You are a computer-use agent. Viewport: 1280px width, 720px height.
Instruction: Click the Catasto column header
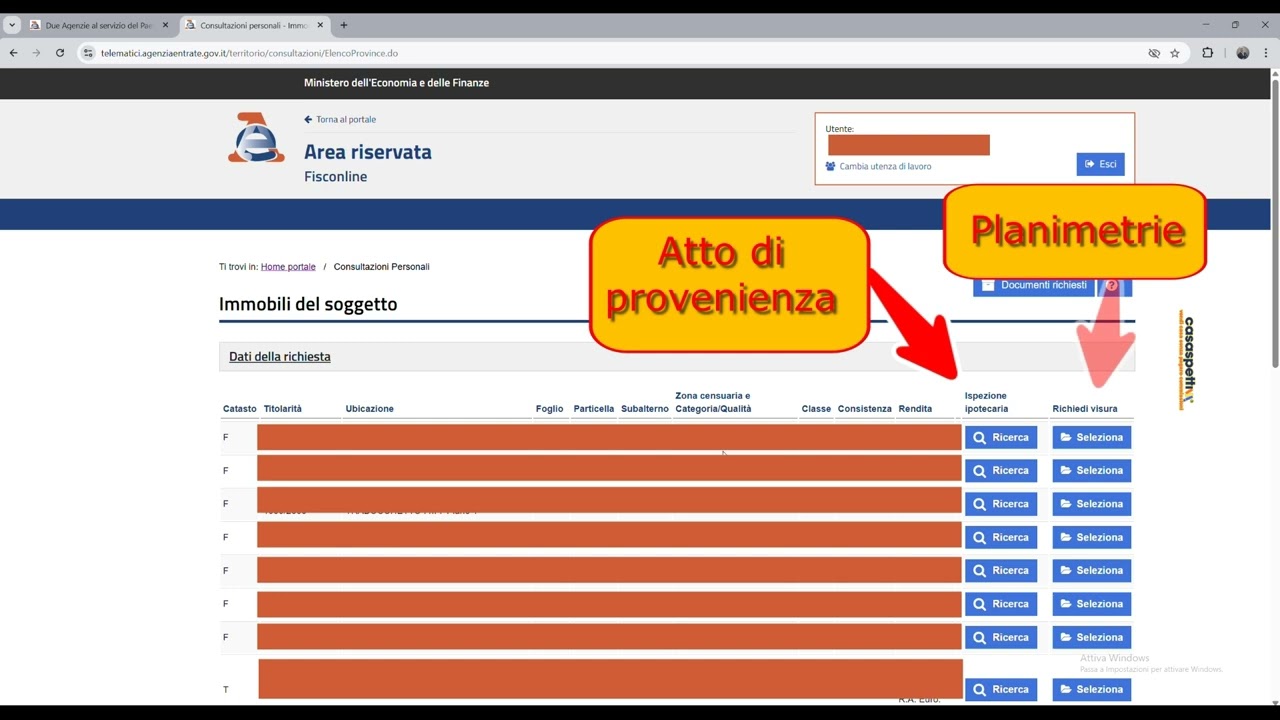coord(240,409)
